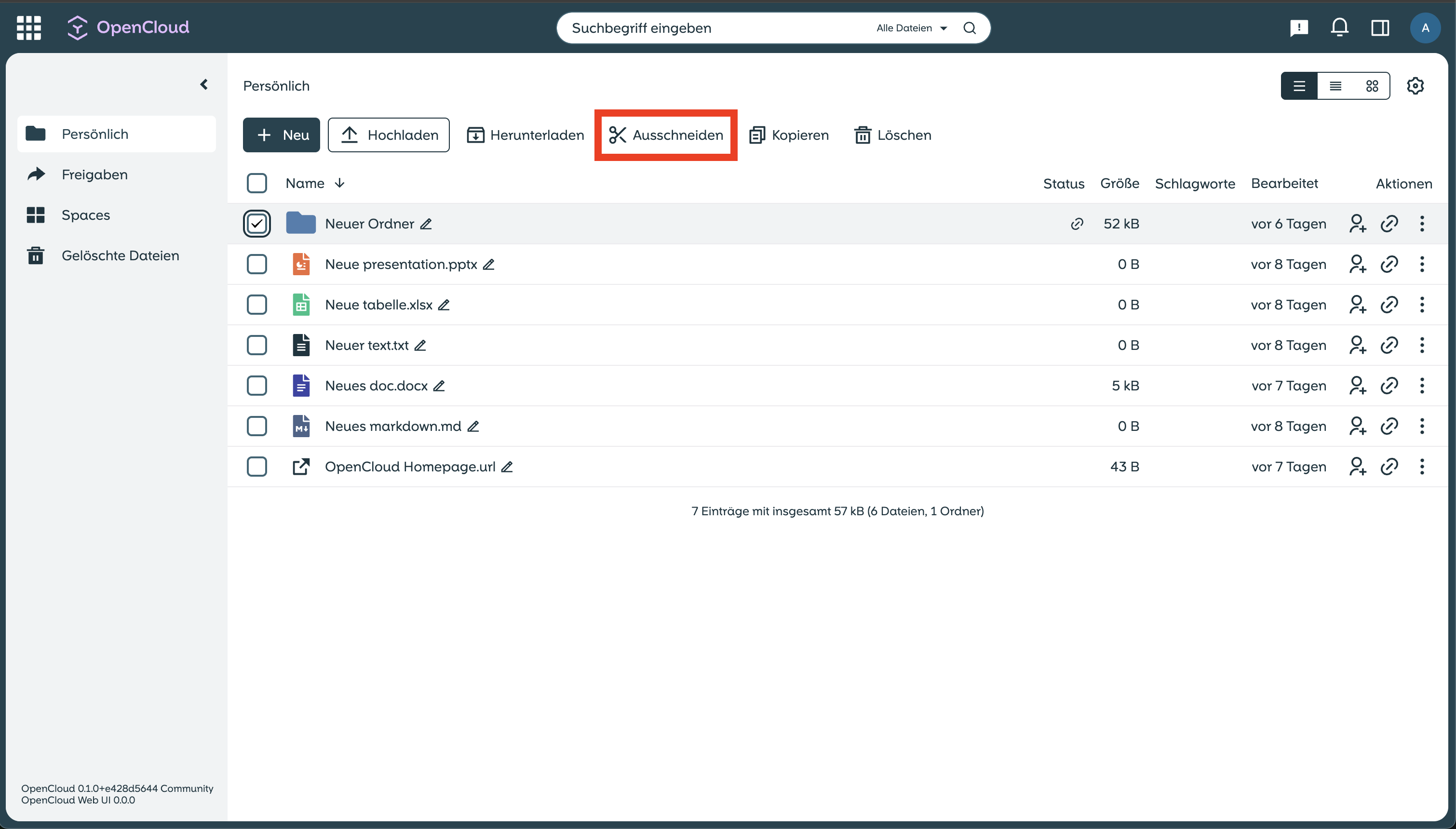The width and height of the screenshot is (1456, 829).
Task: Check the Neue presentation.pptx checkbox
Action: 257,264
